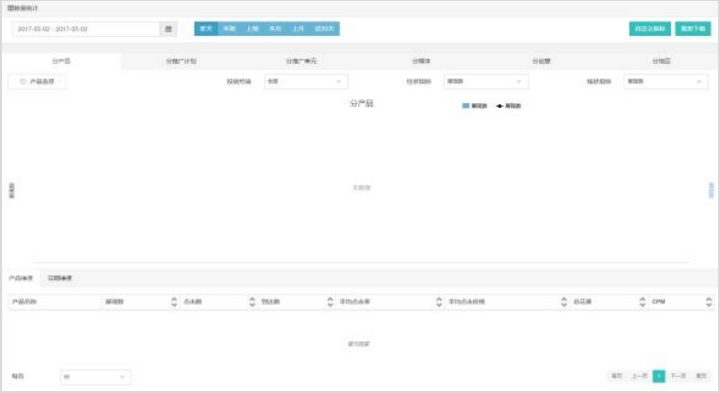Switch to the 分媒体 tab

pos(421,61)
